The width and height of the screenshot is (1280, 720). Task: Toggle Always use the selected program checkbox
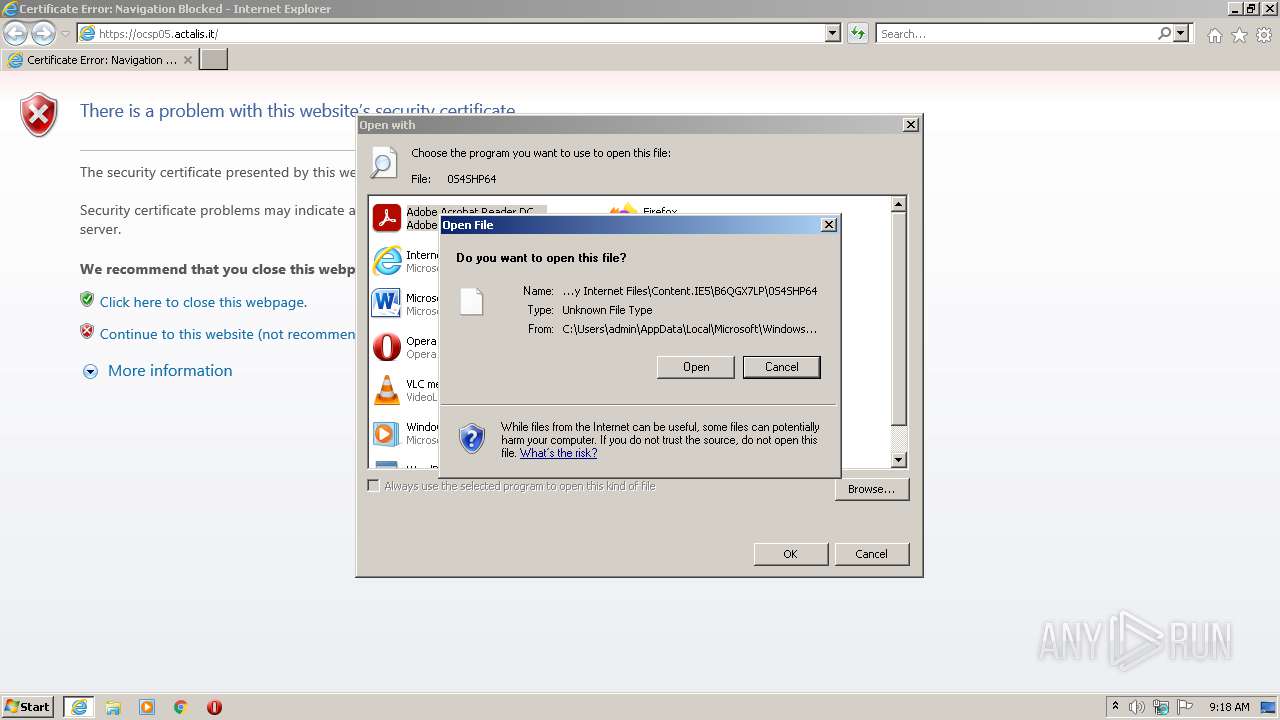373,486
